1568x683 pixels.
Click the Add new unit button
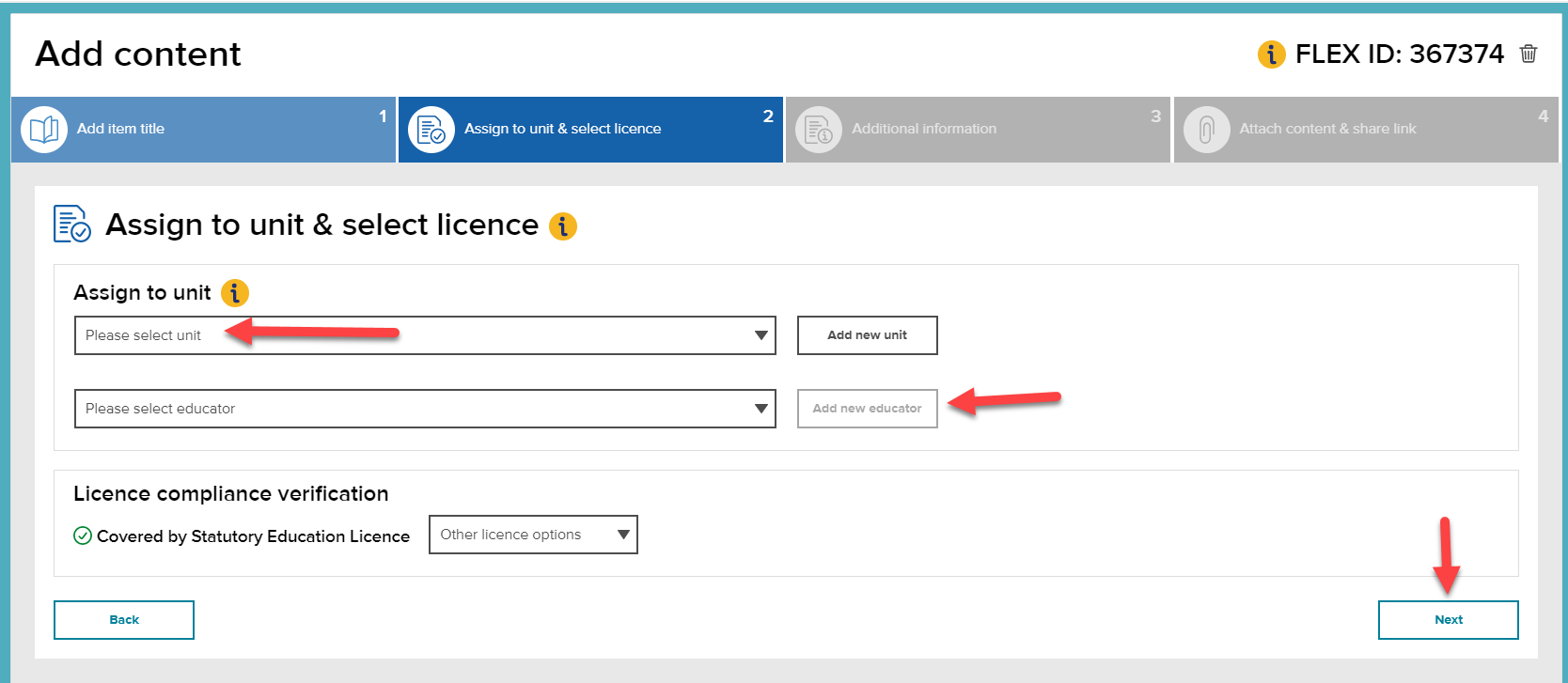click(868, 335)
